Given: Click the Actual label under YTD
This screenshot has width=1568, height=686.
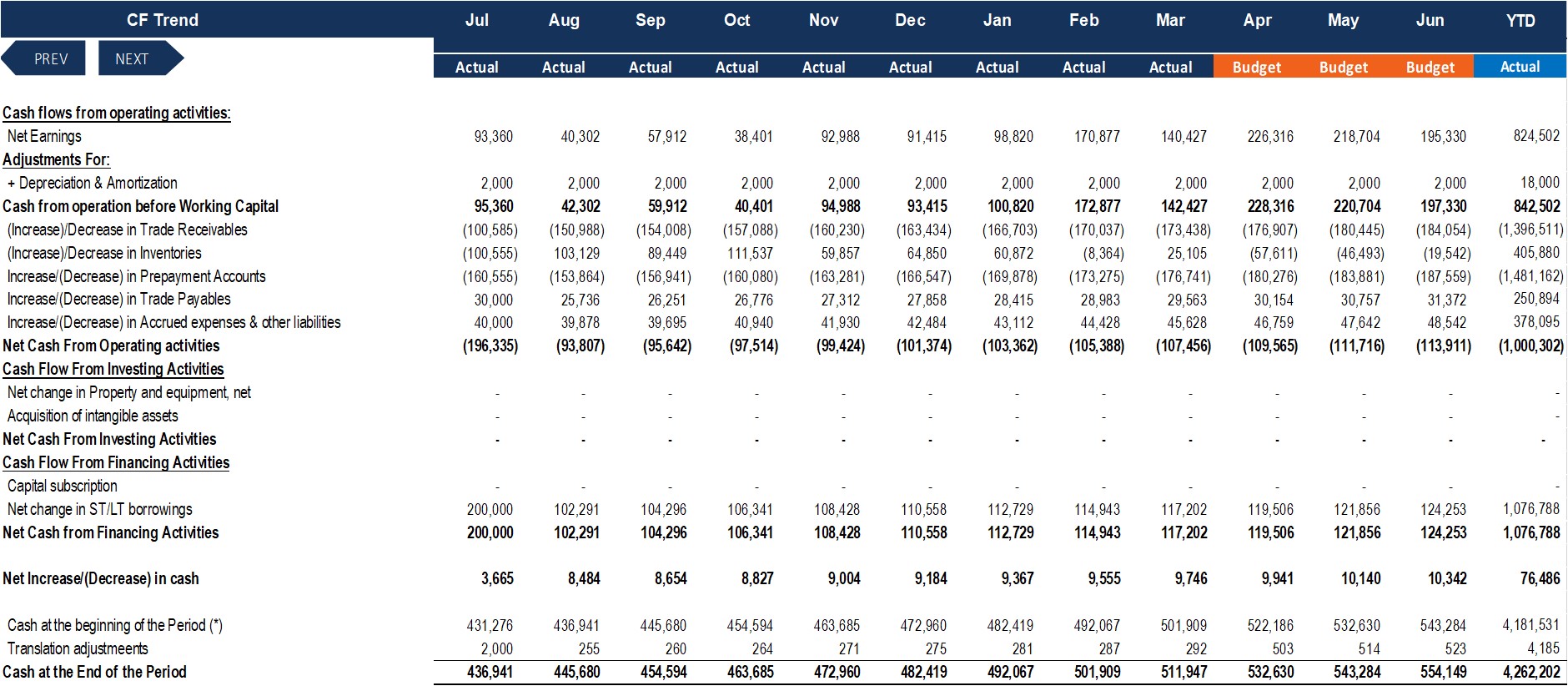Looking at the screenshot, I should pos(1520,67).
